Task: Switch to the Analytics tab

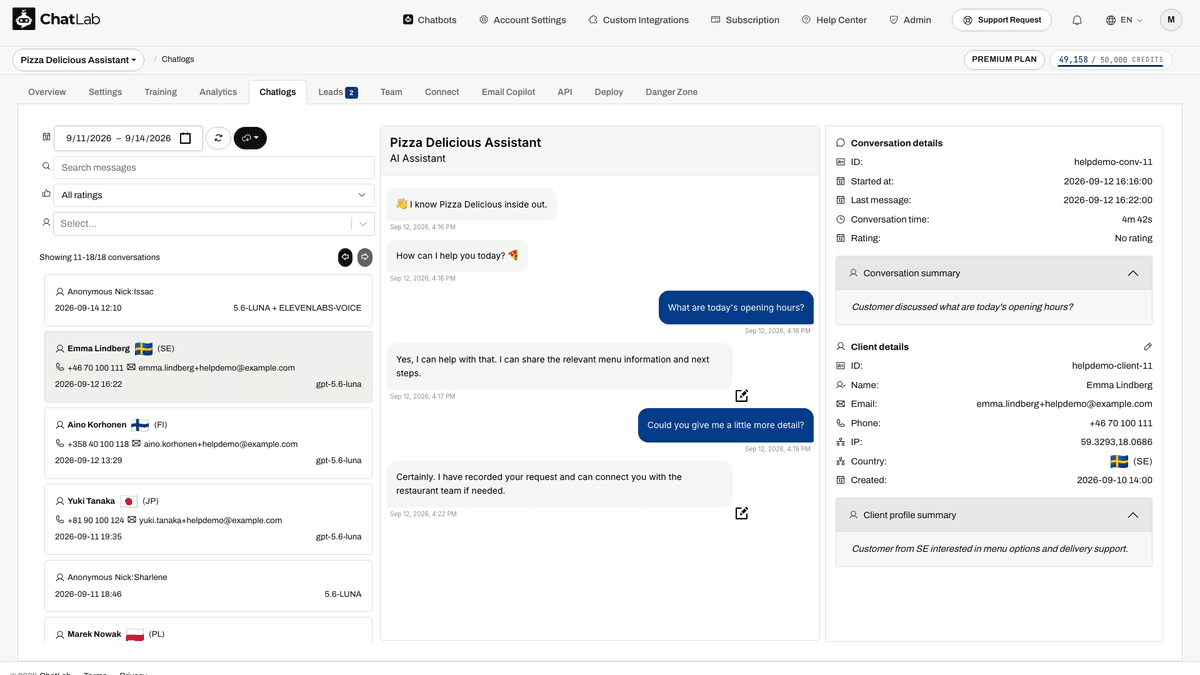Action: [x=218, y=92]
